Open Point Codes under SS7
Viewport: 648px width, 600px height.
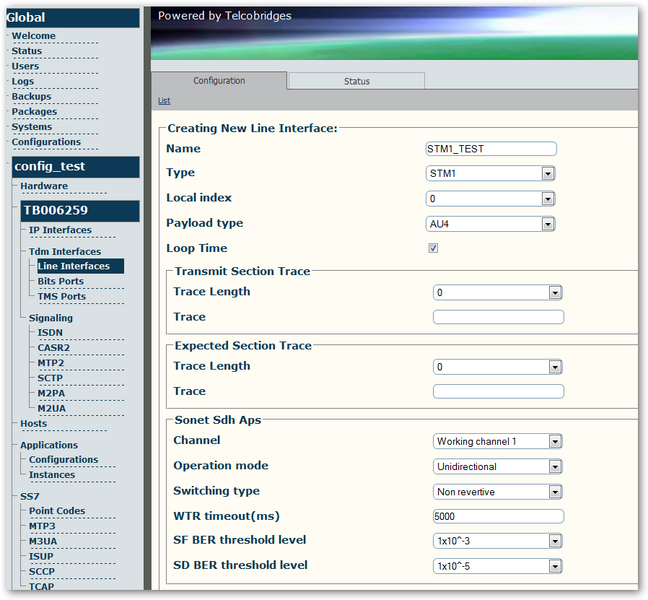(57, 511)
